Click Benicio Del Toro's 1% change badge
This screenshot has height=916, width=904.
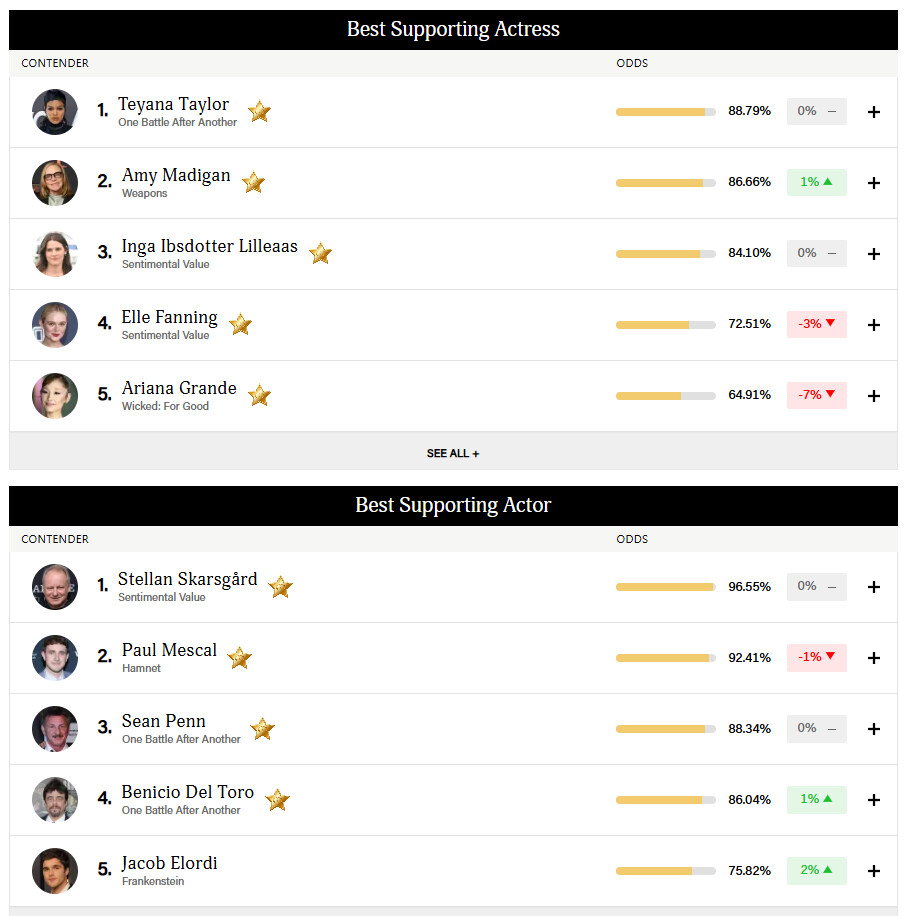click(x=816, y=800)
